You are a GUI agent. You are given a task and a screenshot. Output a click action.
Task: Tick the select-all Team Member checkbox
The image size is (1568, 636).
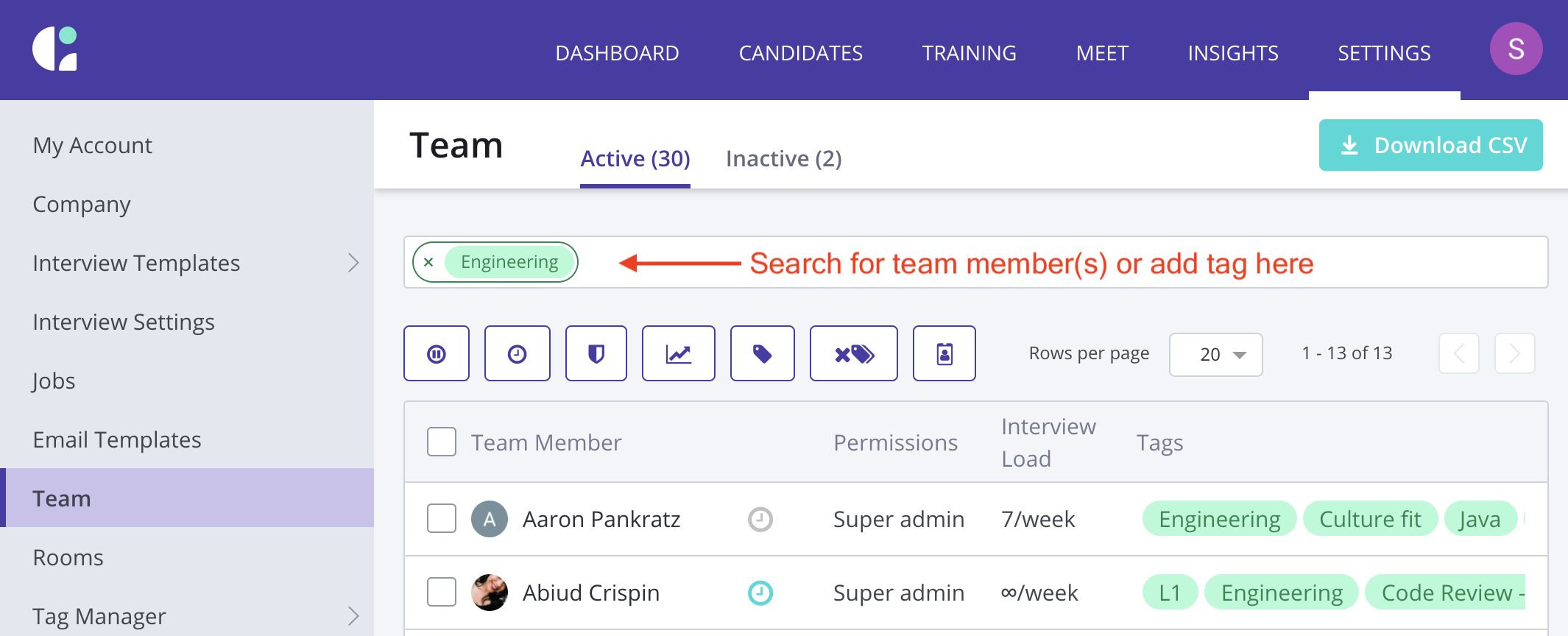point(442,442)
